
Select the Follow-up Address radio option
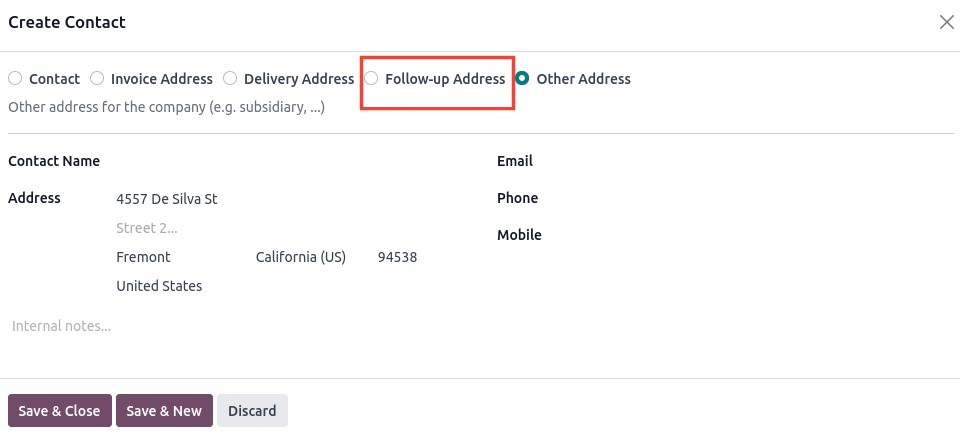click(x=371, y=78)
